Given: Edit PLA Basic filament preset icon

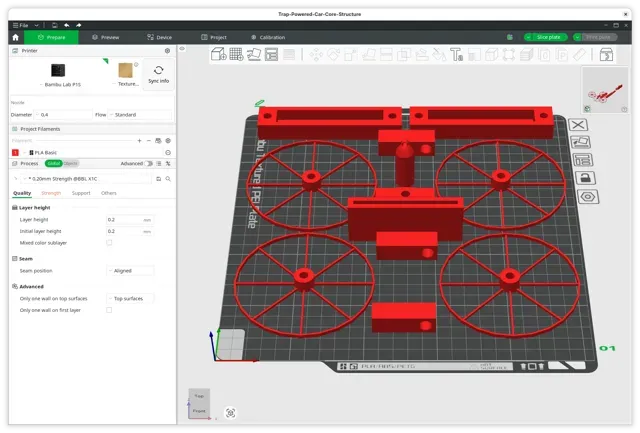Looking at the screenshot, I should [x=168, y=152].
